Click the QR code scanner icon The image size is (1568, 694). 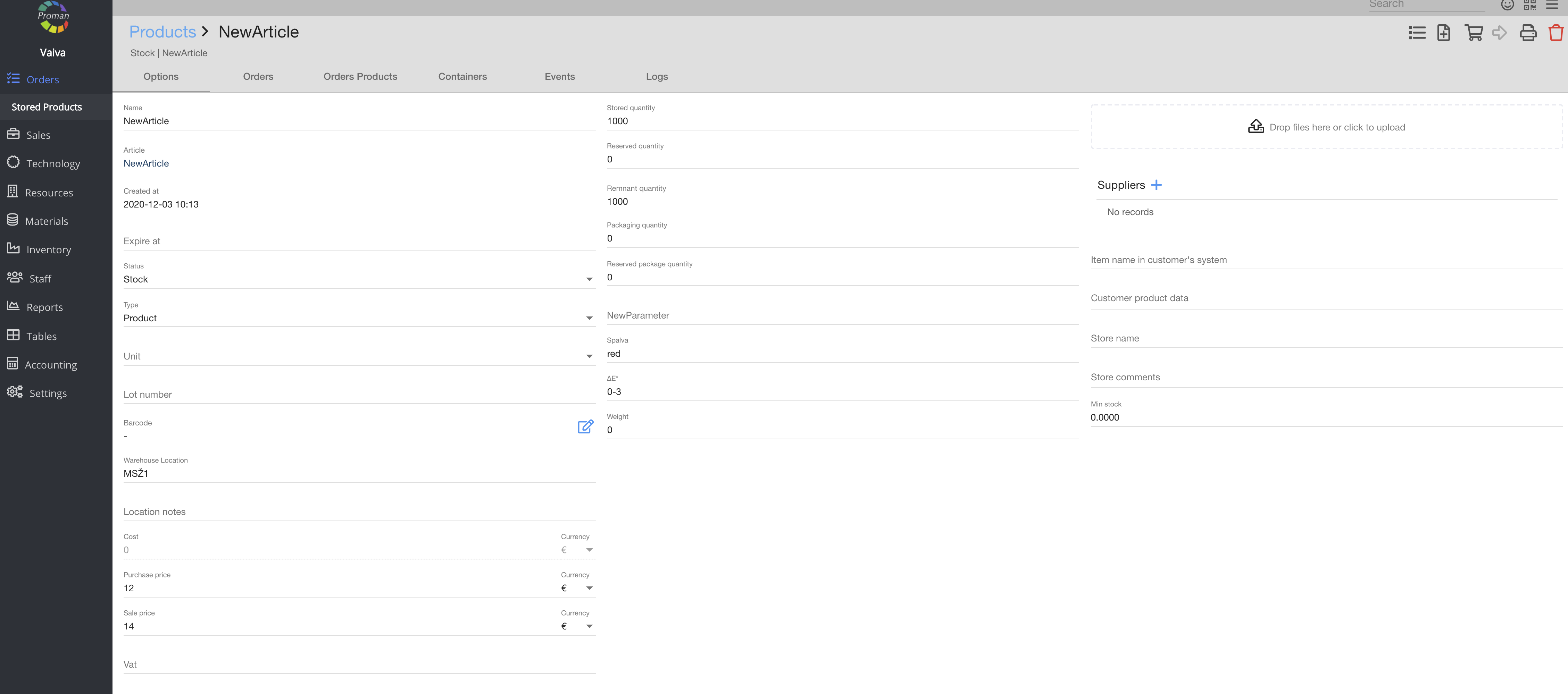pos(1530,5)
